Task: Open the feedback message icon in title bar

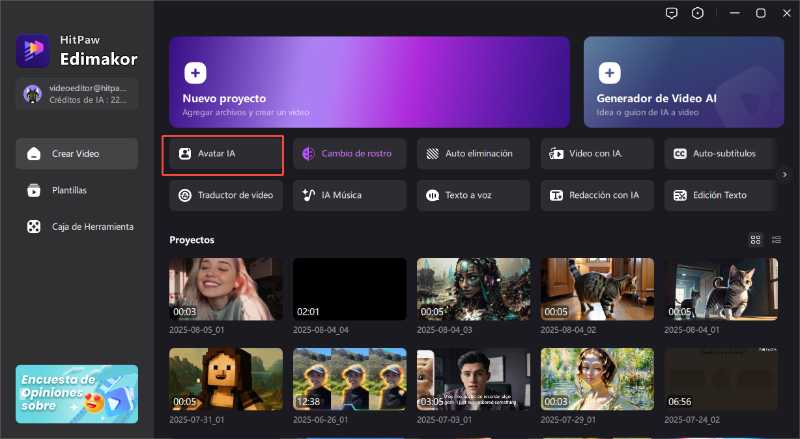Action: [x=671, y=13]
